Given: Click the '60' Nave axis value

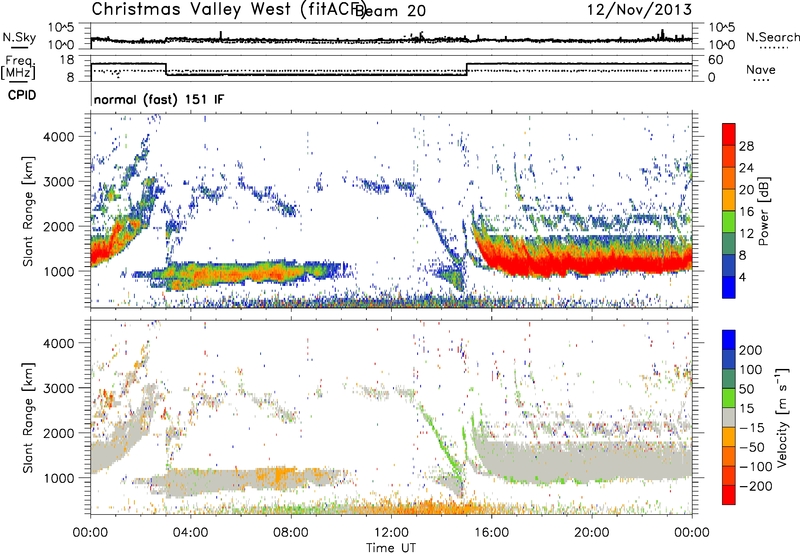Looking at the screenshot, I should 716,60.
